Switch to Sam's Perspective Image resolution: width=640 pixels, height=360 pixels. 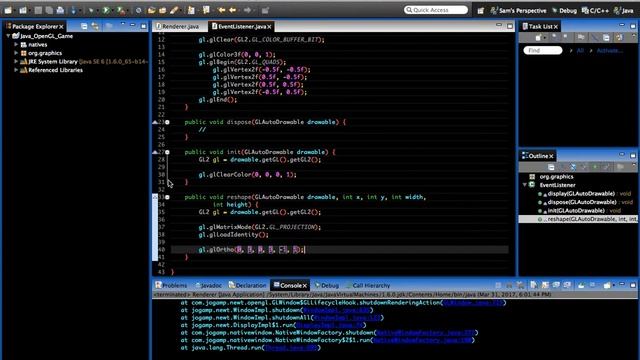tap(518, 11)
